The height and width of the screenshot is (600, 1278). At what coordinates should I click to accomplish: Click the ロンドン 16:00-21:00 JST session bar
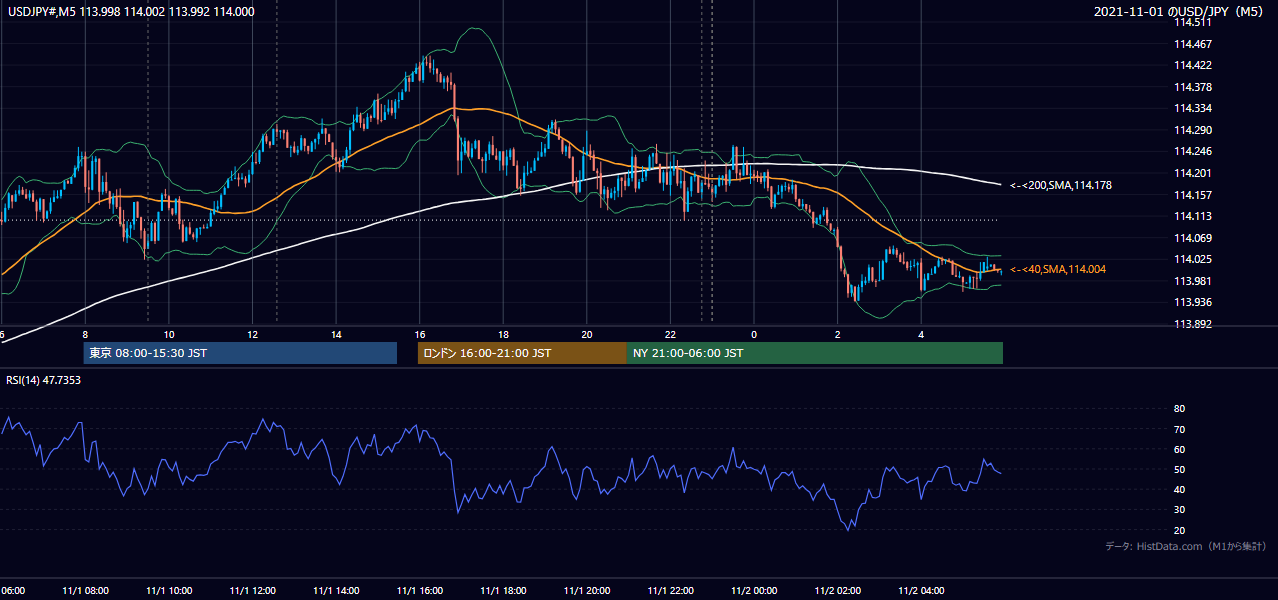(x=522, y=353)
